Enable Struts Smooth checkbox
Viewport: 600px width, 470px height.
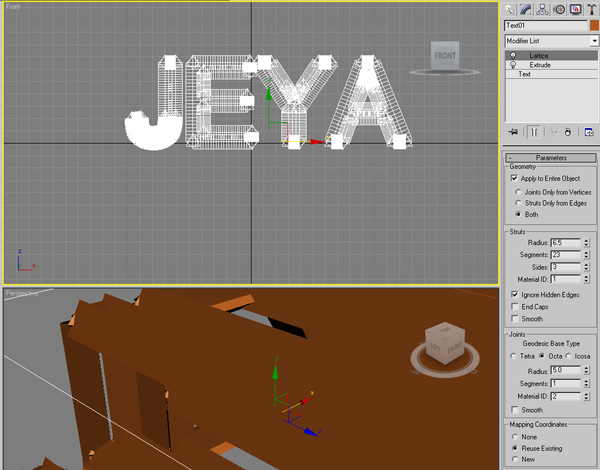coord(515,318)
